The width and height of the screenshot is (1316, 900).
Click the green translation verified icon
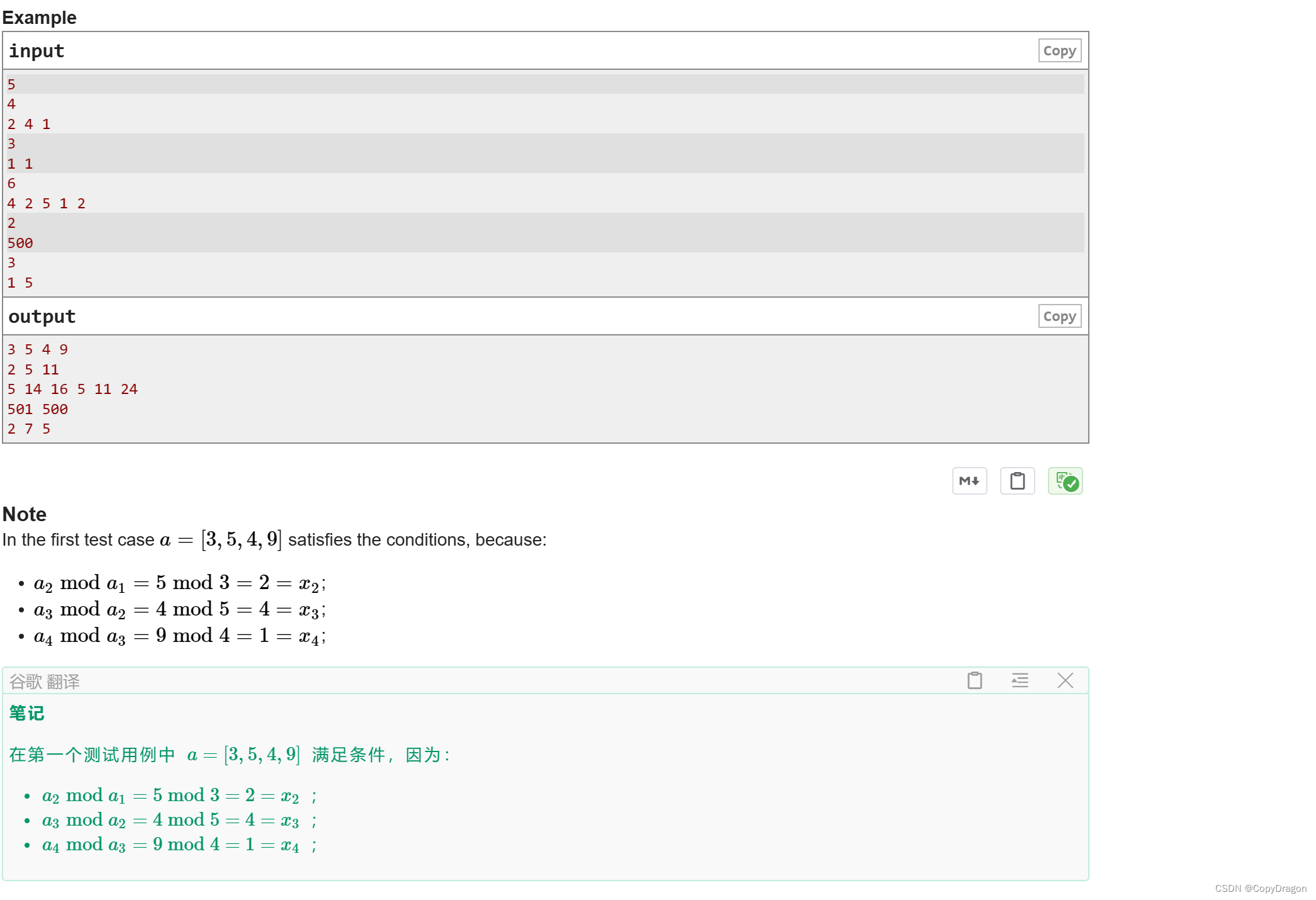point(1065,480)
